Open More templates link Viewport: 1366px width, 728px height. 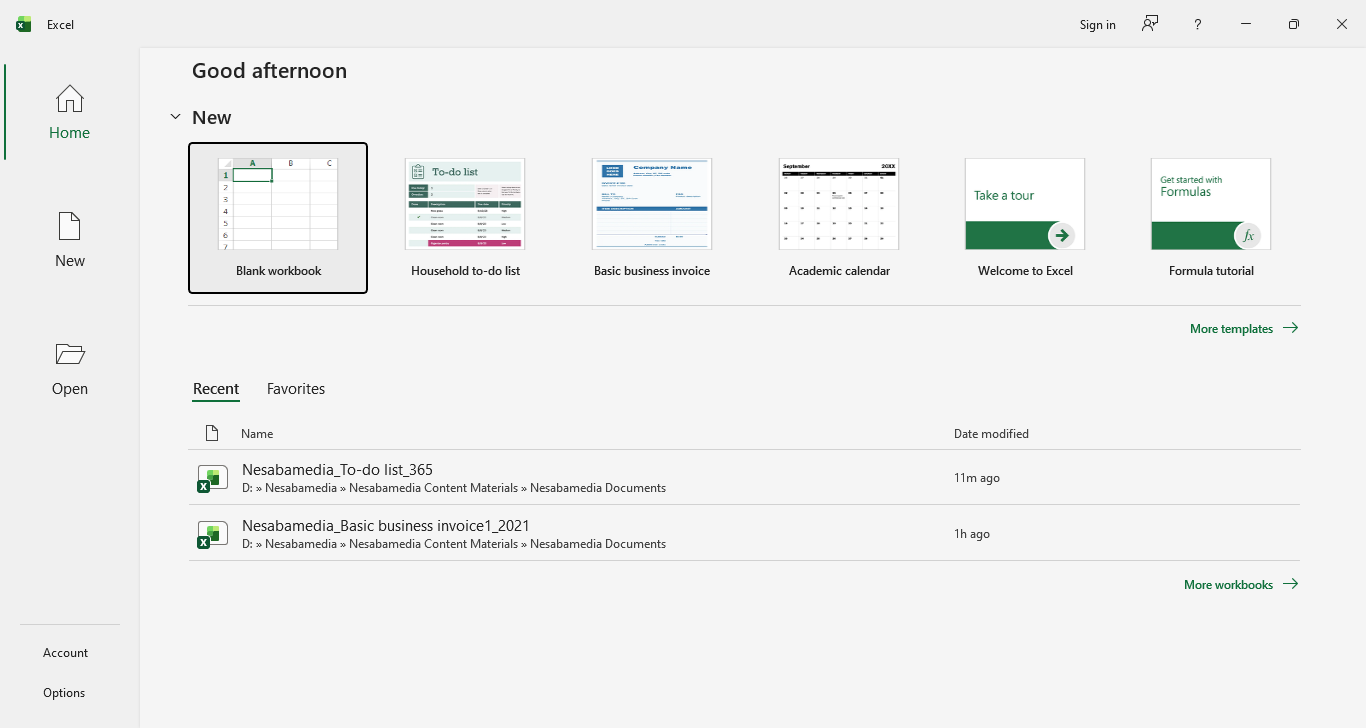click(x=1243, y=328)
